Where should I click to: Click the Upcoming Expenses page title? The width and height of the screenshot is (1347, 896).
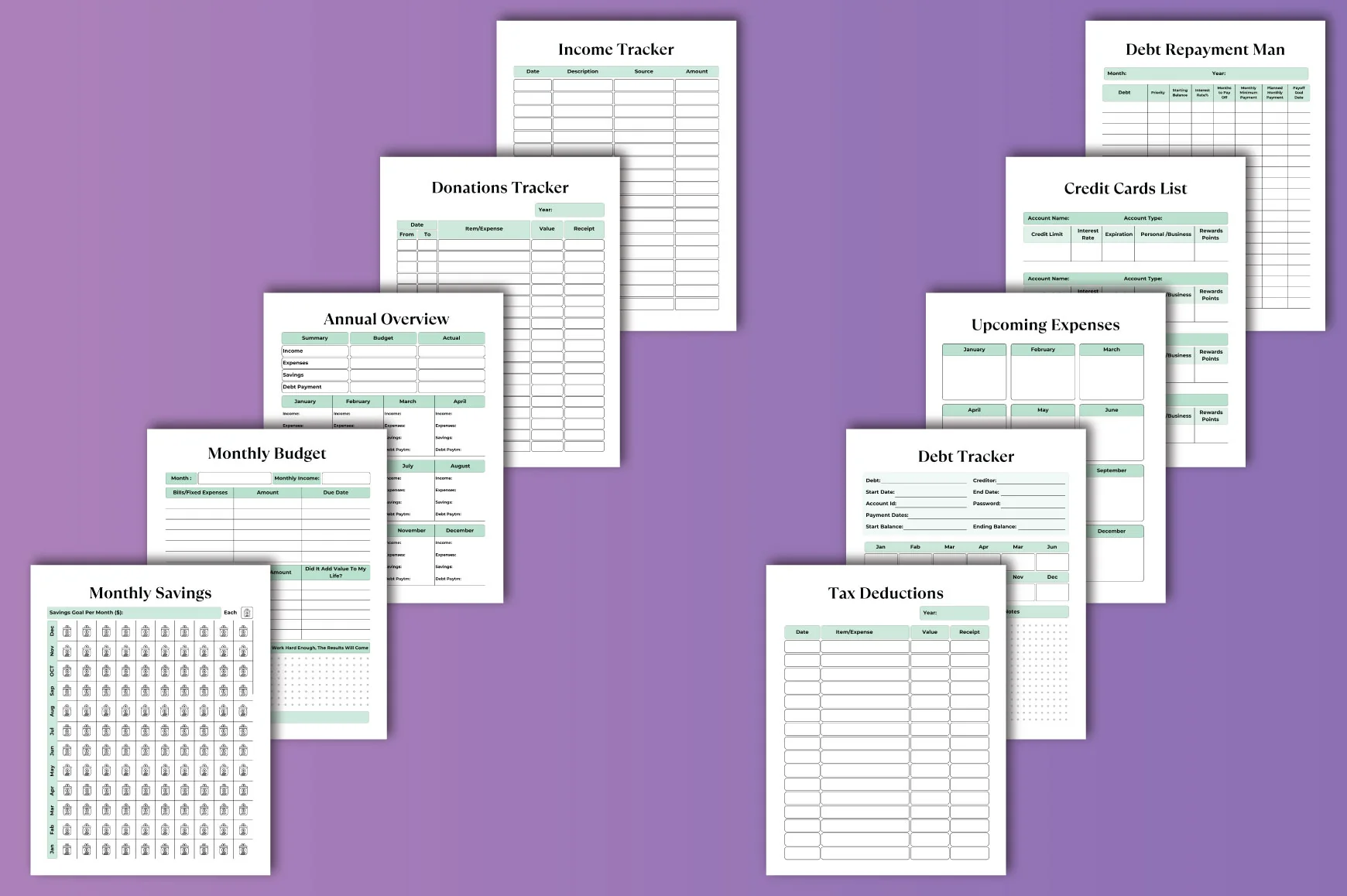pos(1045,324)
